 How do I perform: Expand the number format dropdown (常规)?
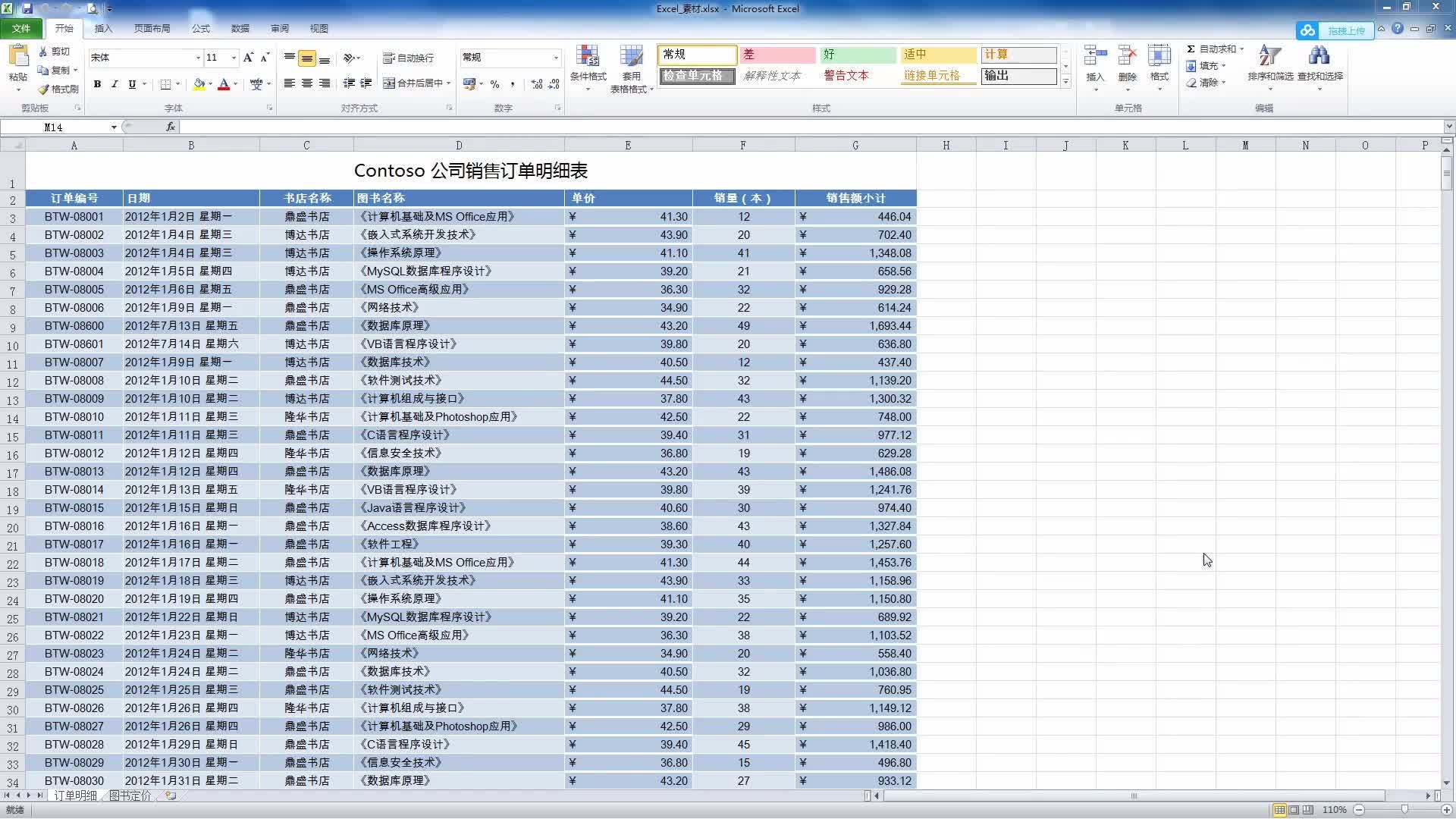pyautogui.click(x=556, y=58)
